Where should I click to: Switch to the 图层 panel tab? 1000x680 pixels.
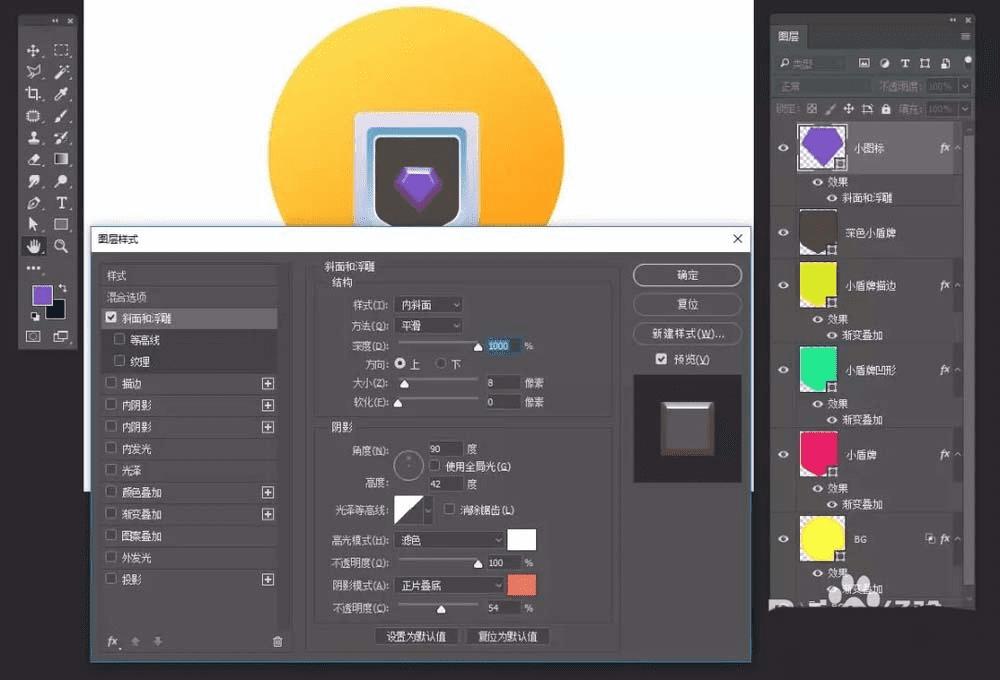[x=788, y=36]
